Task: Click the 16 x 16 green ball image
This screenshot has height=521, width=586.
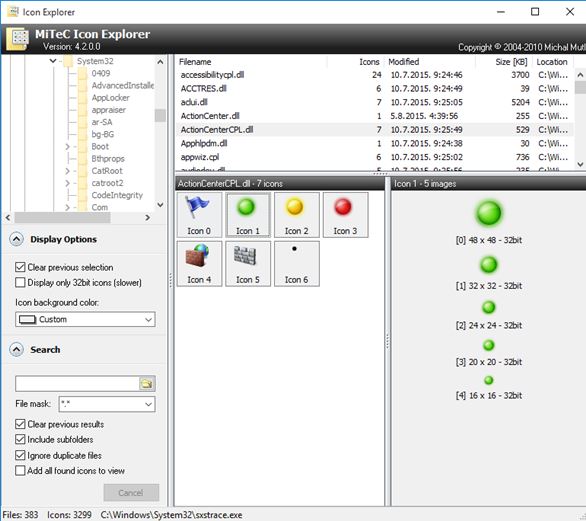Action: click(x=488, y=380)
